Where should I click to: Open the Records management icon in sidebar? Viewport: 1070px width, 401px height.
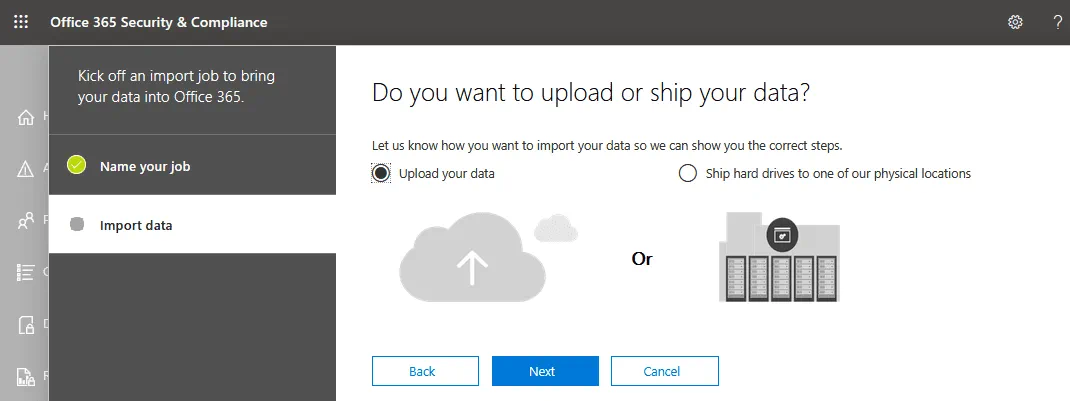27,376
